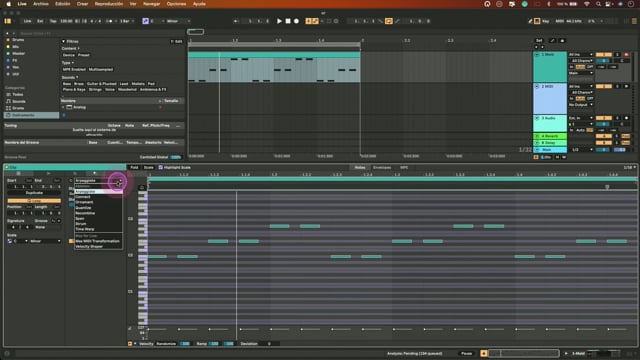Open the Ayuda menu
This screenshot has height=360, width=640.
pyautogui.click(x=199, y=4)
